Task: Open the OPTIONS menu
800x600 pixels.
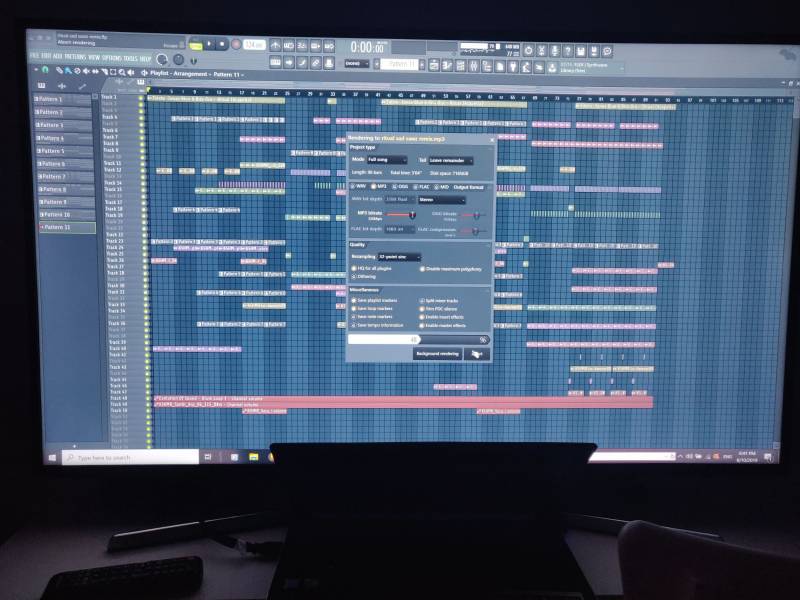Action: (x=111, y=57)
